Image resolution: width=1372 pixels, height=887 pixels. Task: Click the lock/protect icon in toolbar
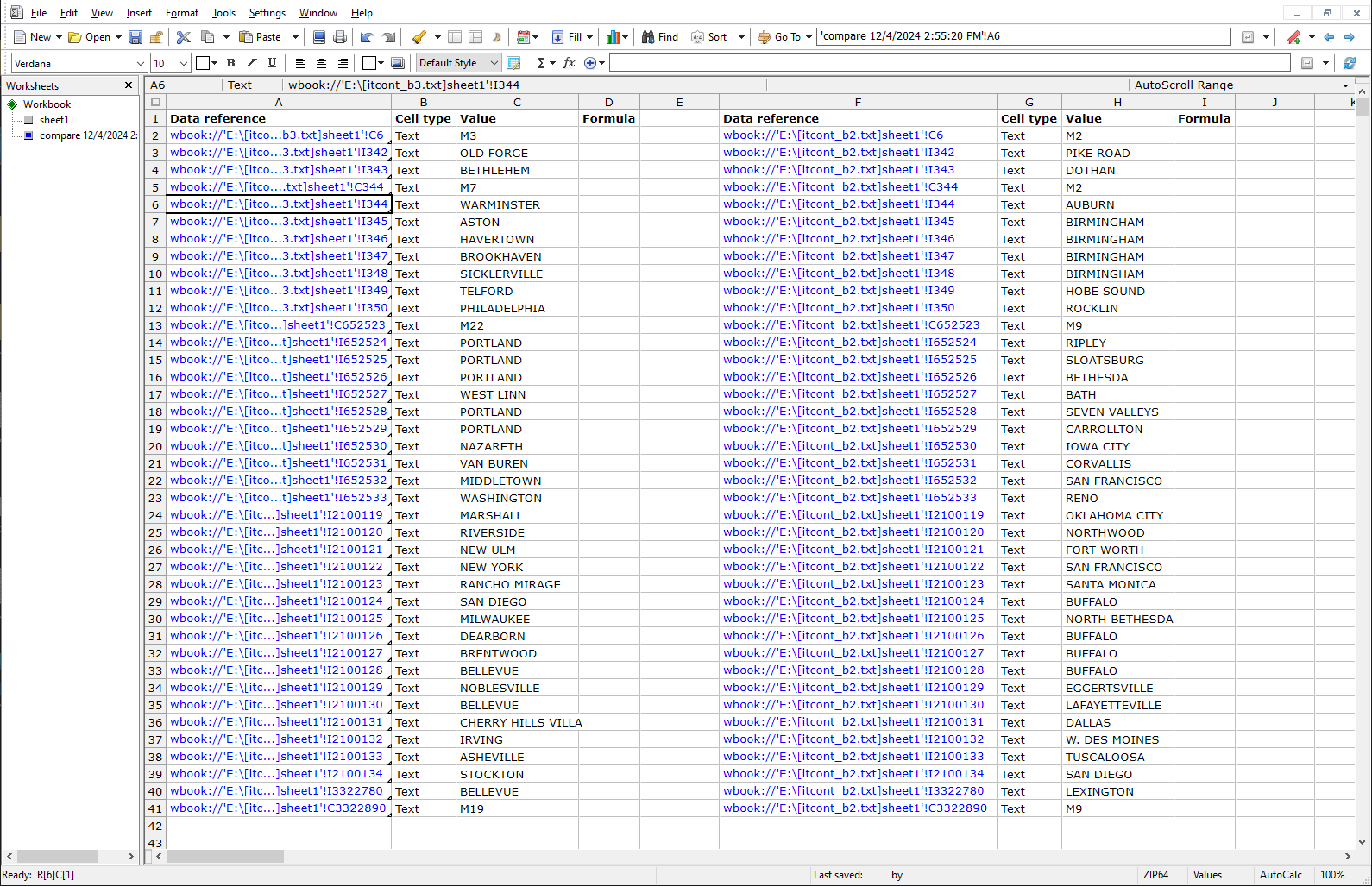pos(156,37)
